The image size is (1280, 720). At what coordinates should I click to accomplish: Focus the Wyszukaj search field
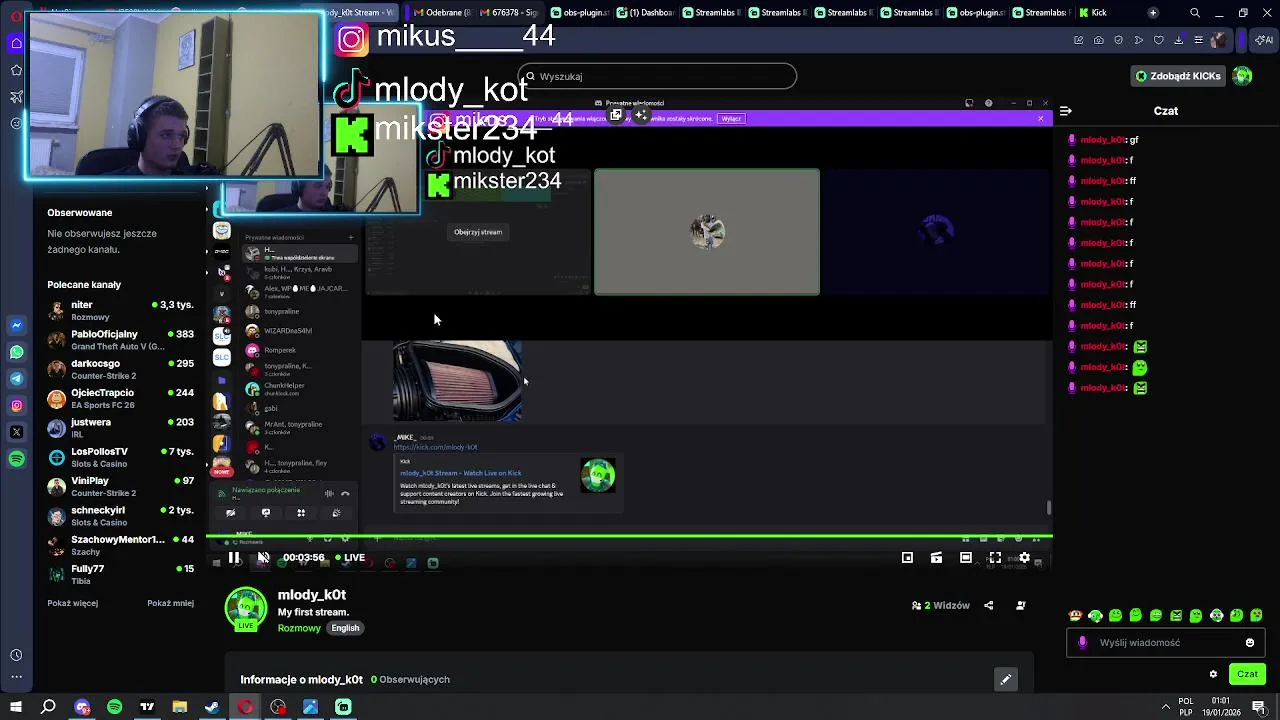point(657,76)
